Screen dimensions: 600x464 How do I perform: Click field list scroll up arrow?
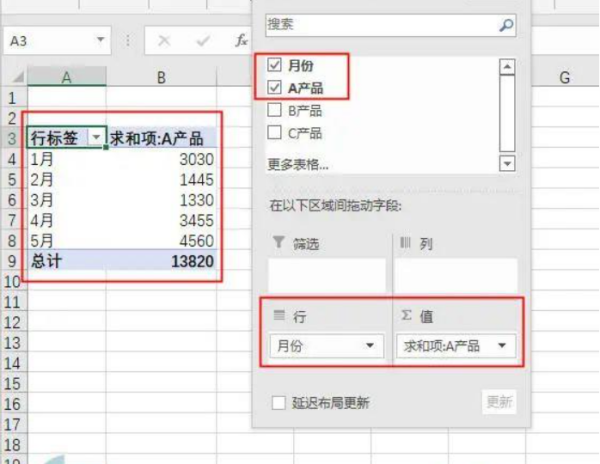[507, 67]
